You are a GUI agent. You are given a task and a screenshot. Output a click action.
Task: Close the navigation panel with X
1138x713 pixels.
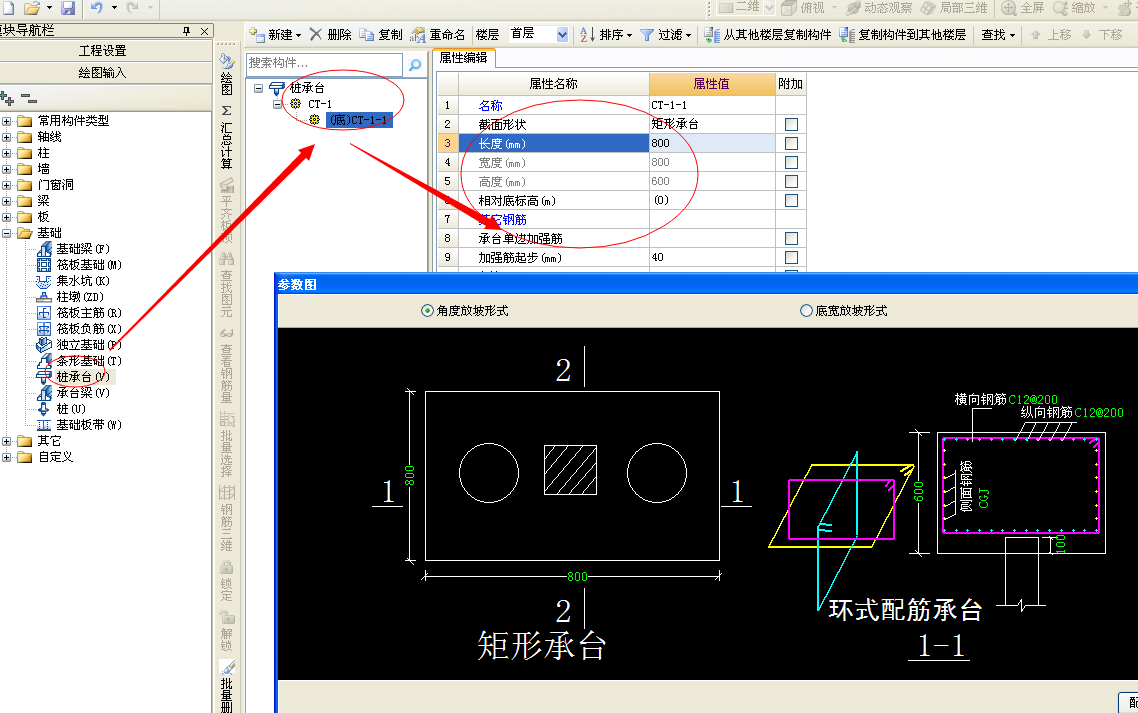pos(204,30)
